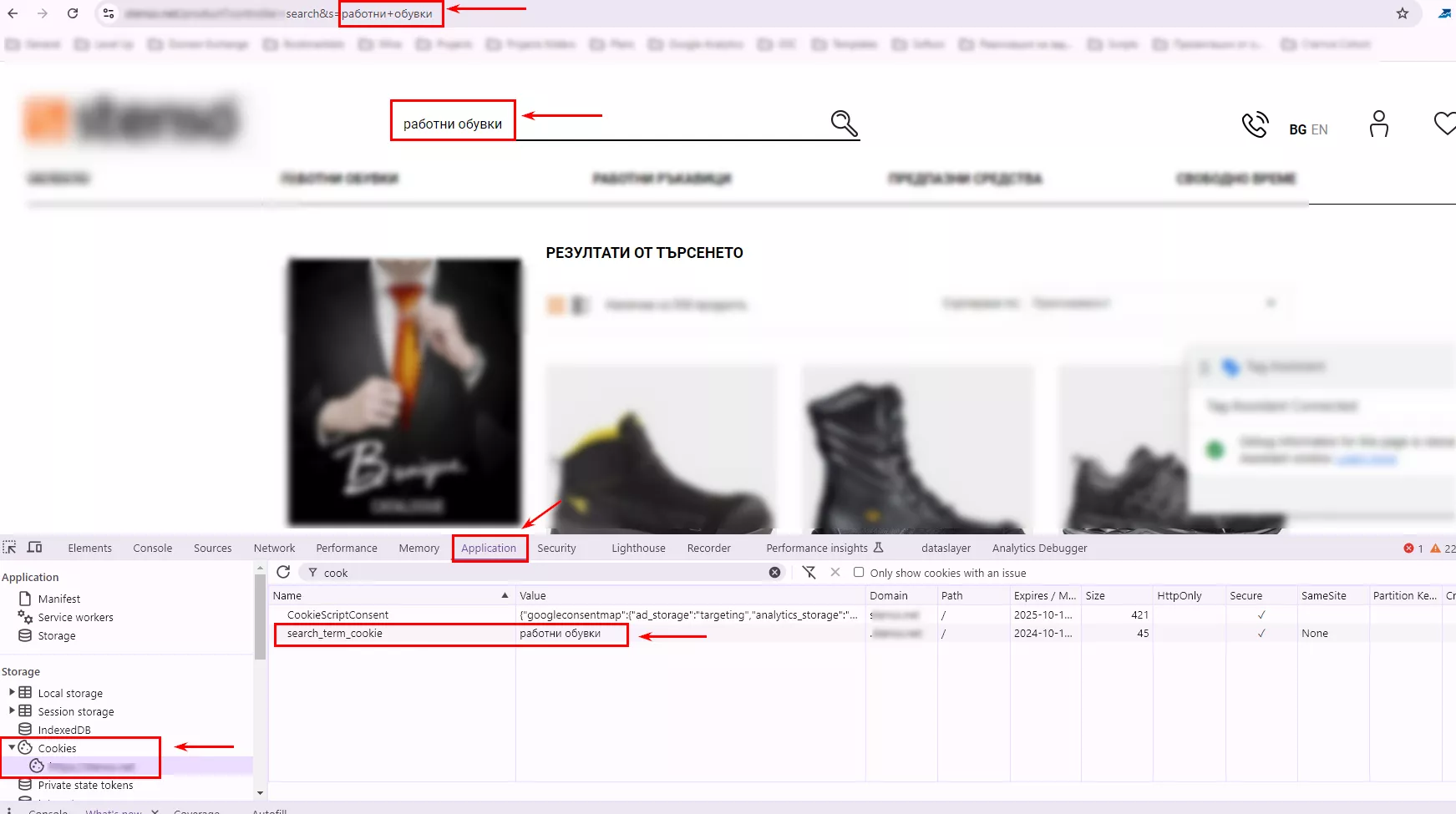Open Storage under Application
Viewport: 1456px width, 814px height.
click(56, 635)
